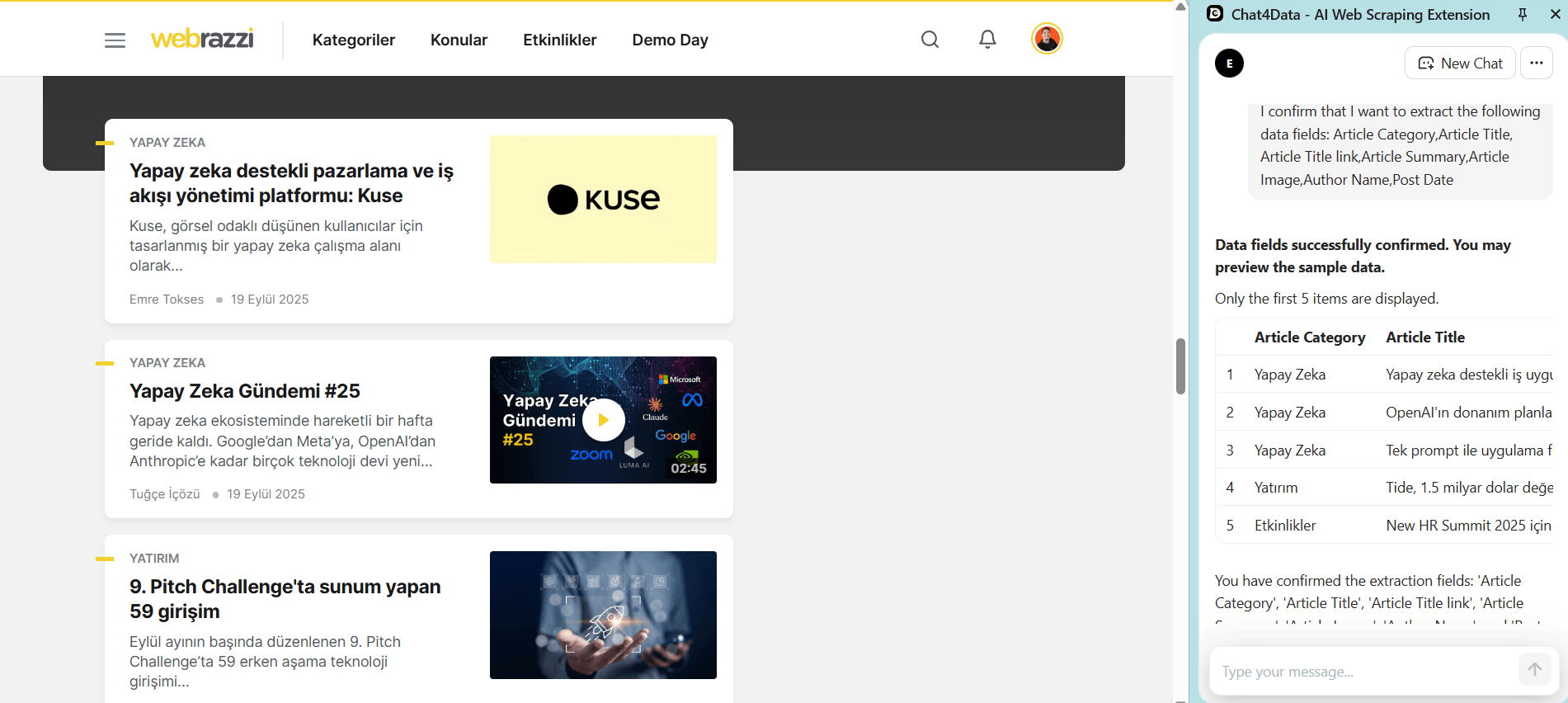1568x703 pixels.
Task: Click YAPAY ZEKA label above Kuse article
Action: pyautogui.click(x=167, y=143)
